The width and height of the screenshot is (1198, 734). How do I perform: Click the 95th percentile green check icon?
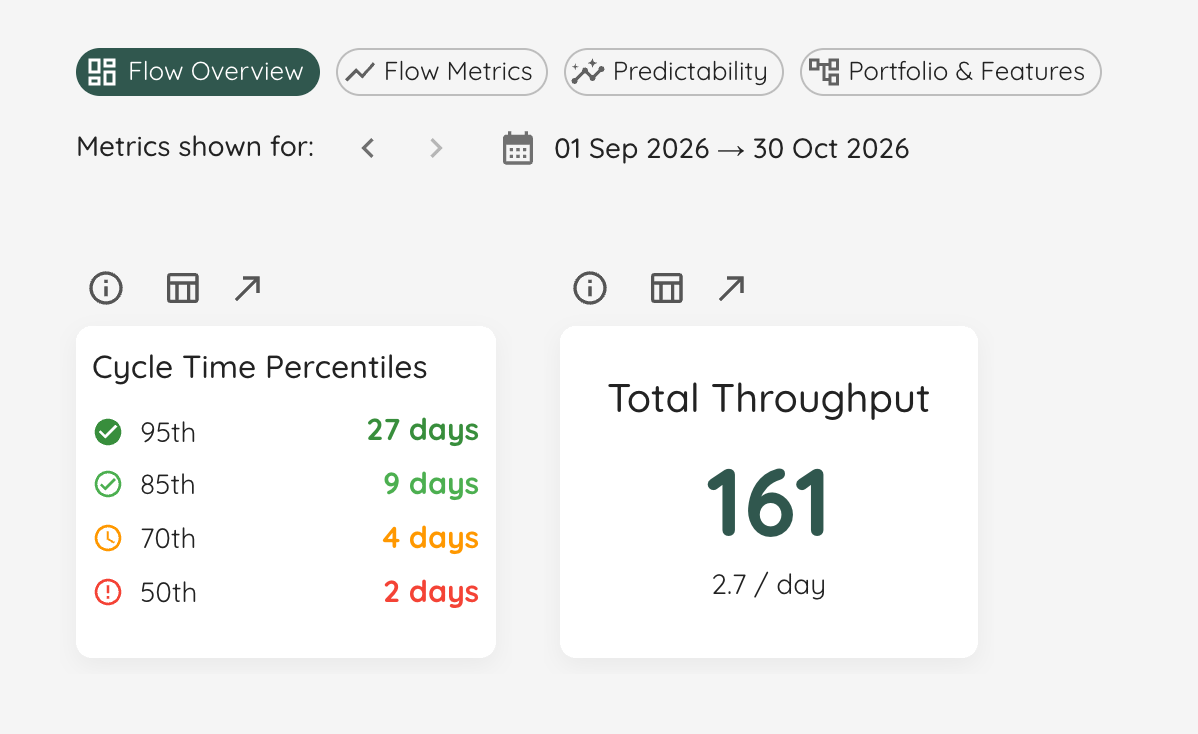[108, 432]
